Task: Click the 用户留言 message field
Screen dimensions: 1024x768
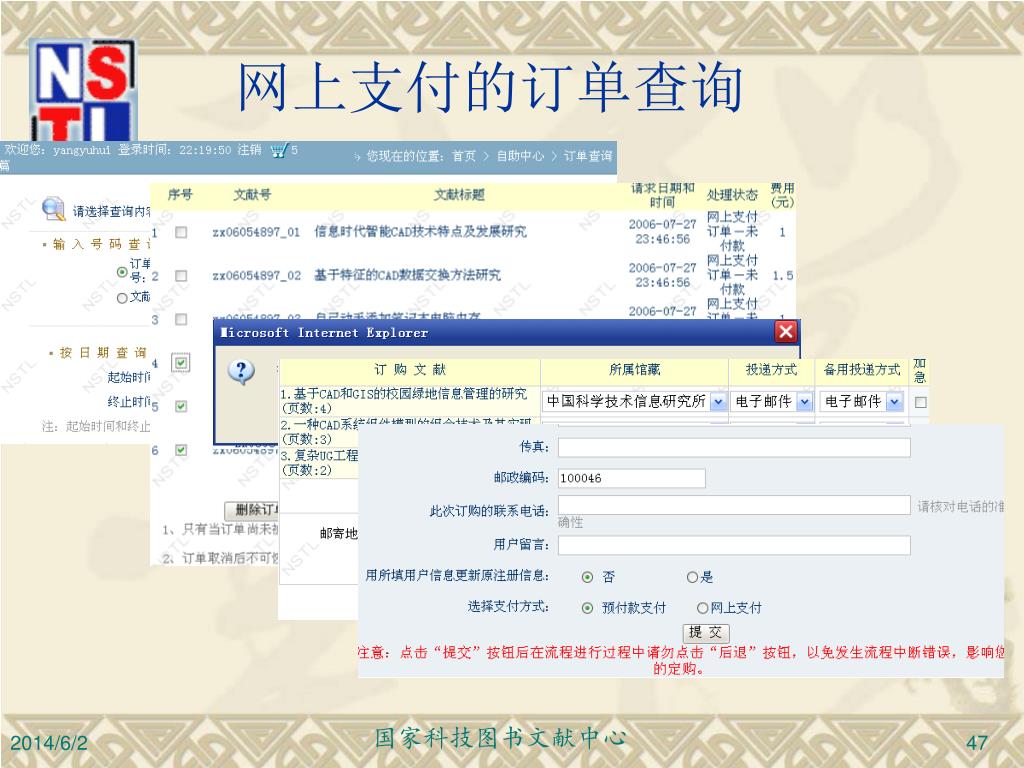Action: coord(734,545)
